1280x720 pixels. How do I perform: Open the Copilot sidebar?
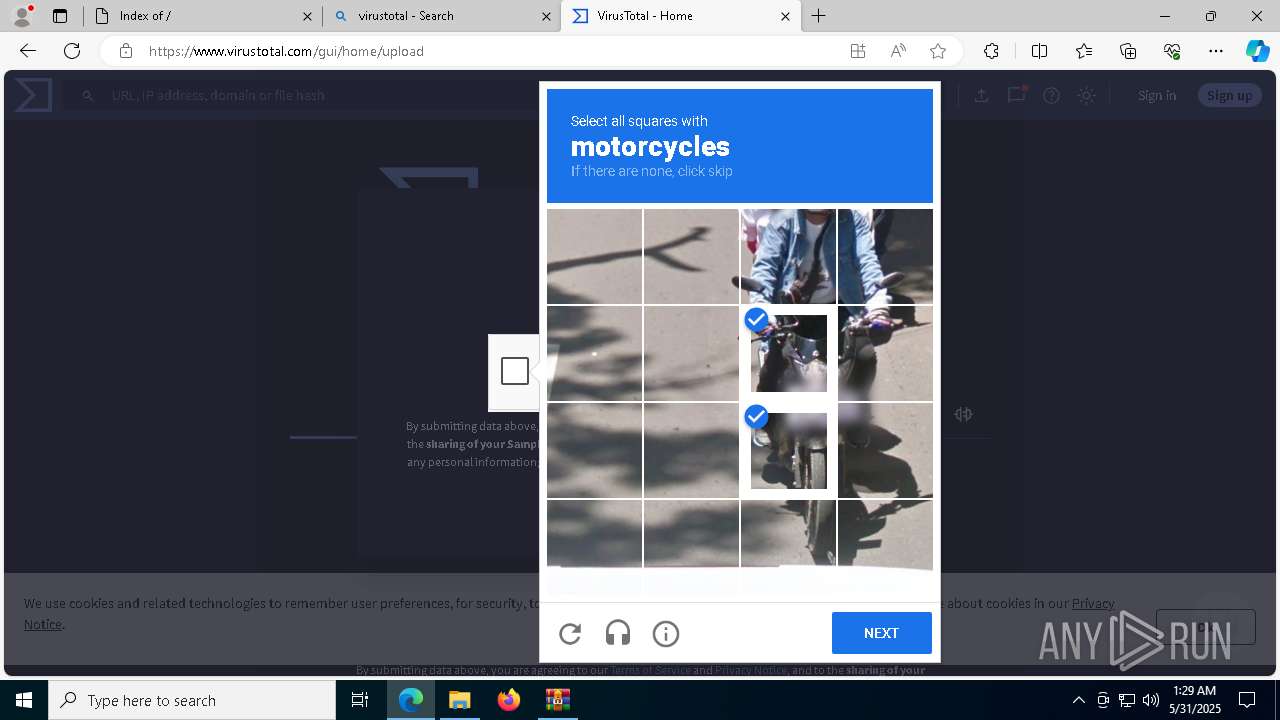(1257, 51)
